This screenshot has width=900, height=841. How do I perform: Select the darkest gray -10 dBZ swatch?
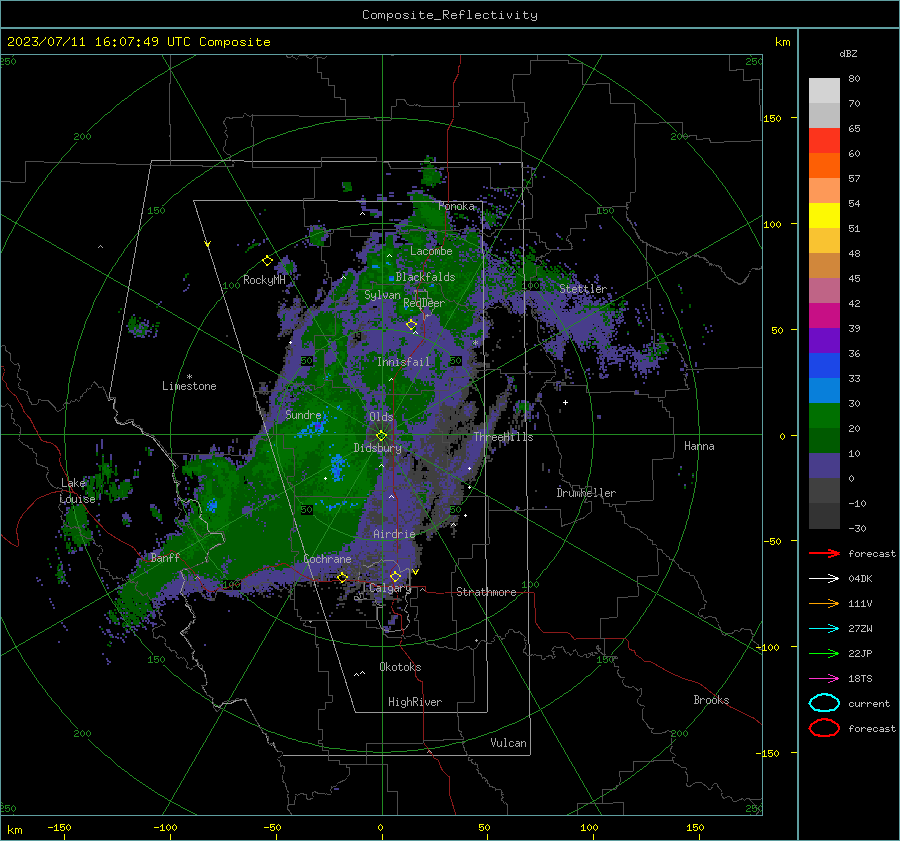coord(824,516)
